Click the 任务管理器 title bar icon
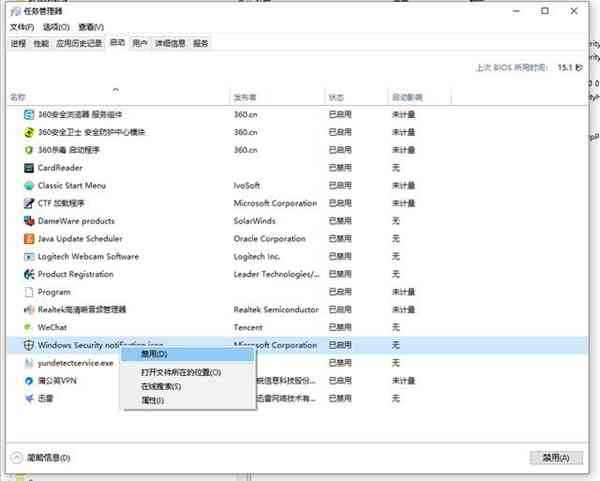This screenshot has height=481, width=600. coord(15,11)
